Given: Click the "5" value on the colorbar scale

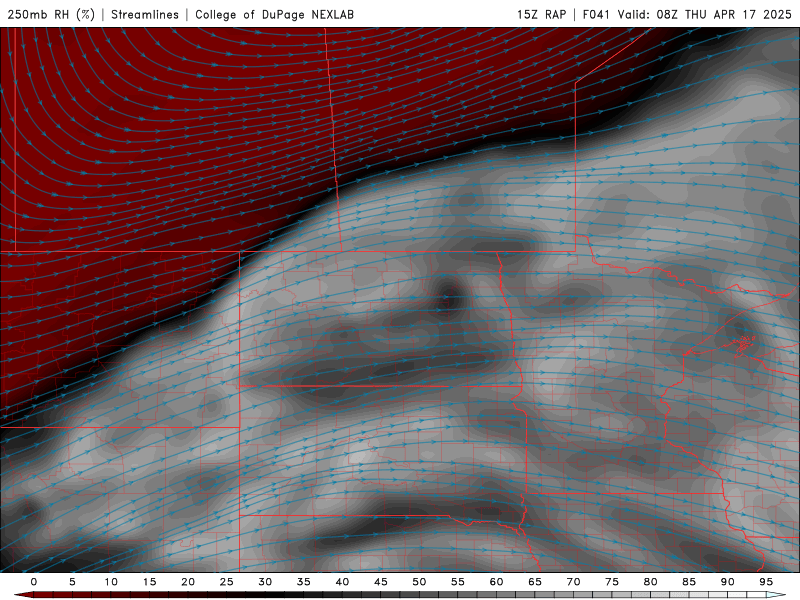Looking at the screenshot, I should pos(72,582).
